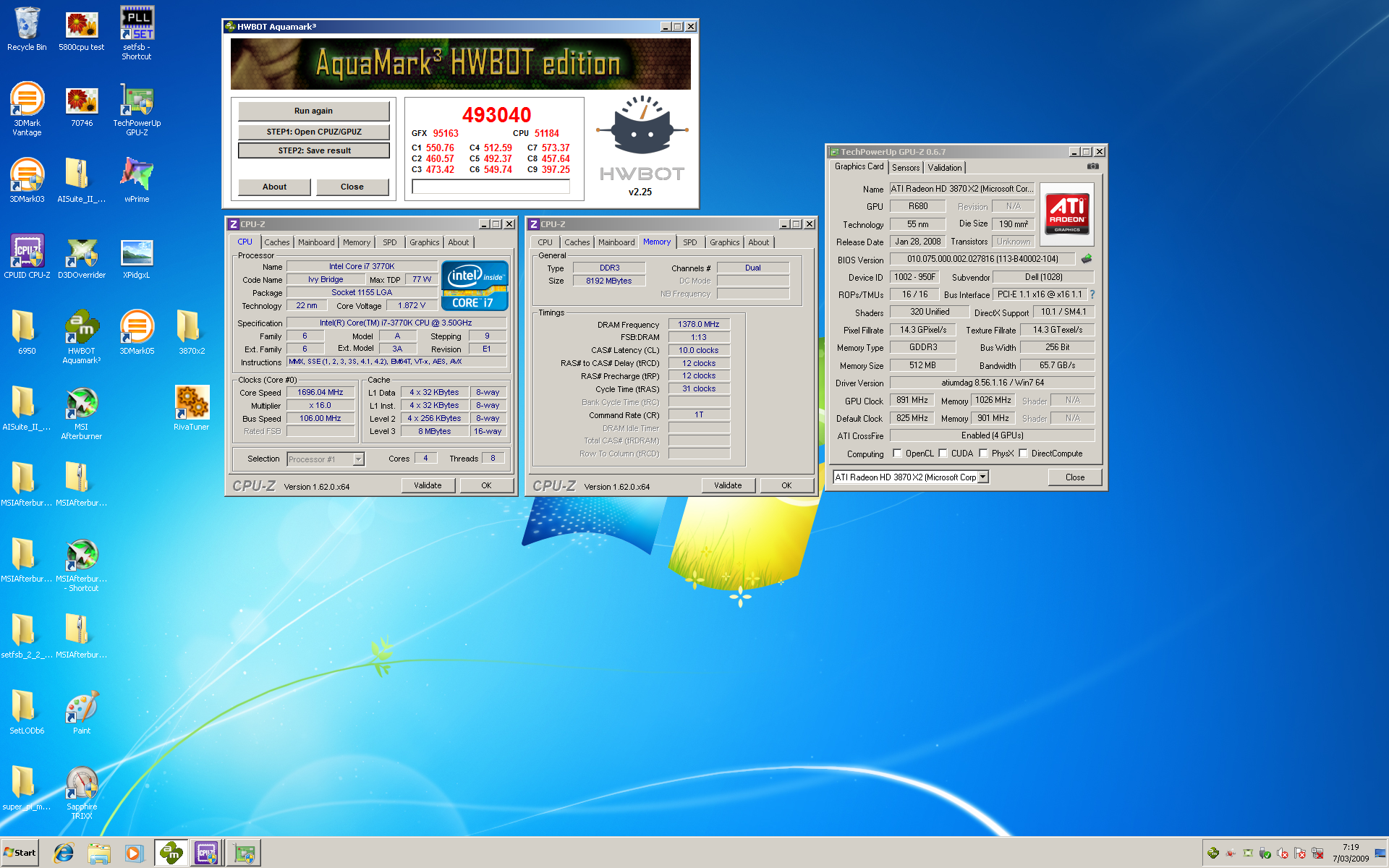Open the 3DMark05 desktop icon

pos(137,332)
